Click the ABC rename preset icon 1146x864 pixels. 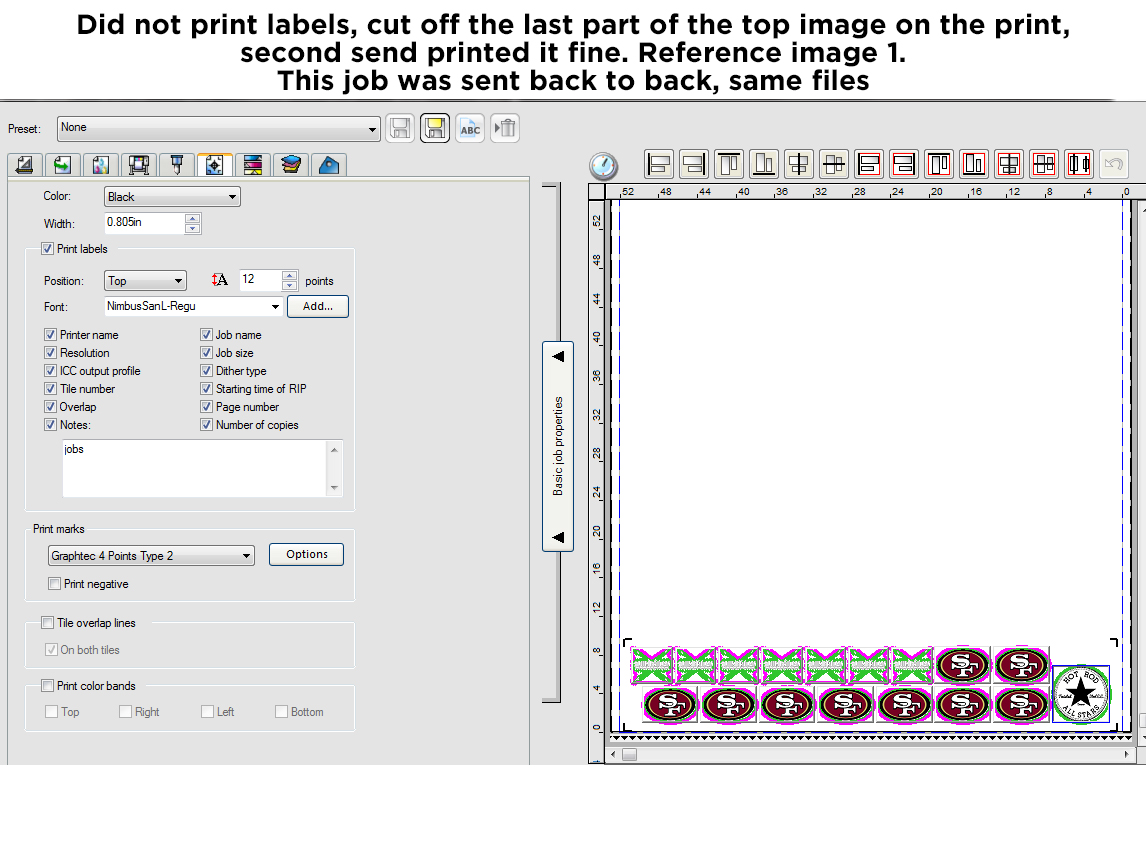(x=470, y=129)
